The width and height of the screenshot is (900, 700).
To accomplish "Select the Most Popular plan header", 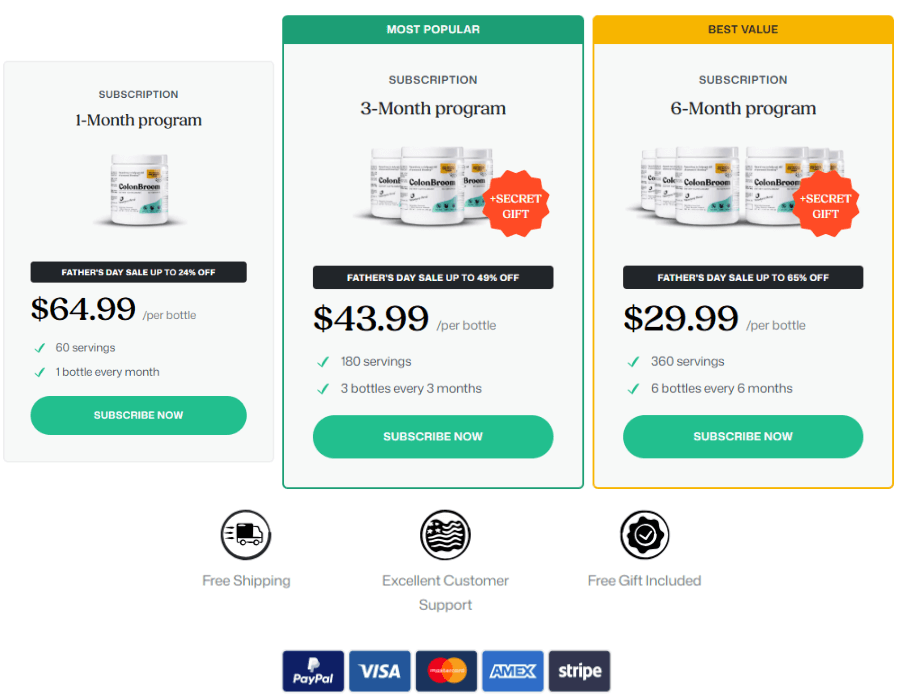I will pos(433,30).
